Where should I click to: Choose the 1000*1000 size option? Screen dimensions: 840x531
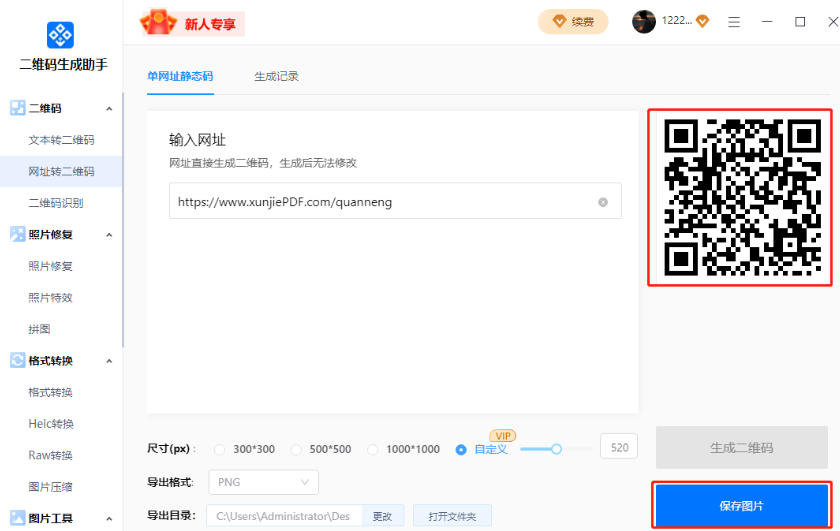(x=373, y=450)
